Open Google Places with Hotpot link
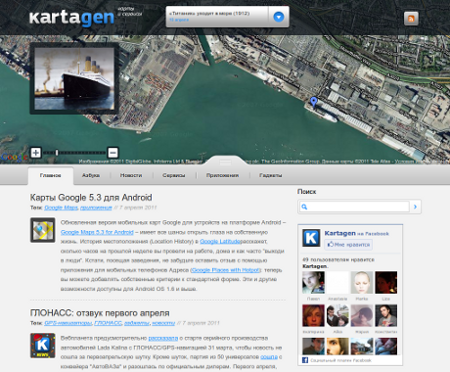450x372 pixels. (225, 270)
